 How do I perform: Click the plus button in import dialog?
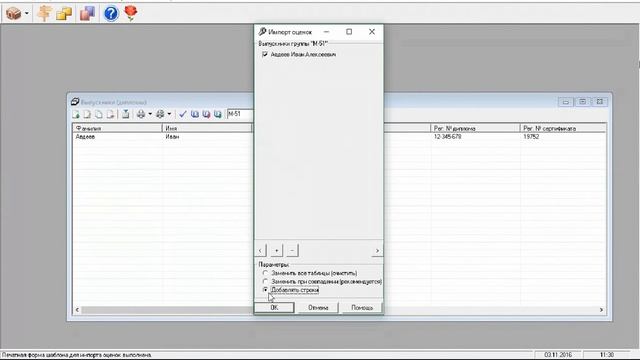276,250
